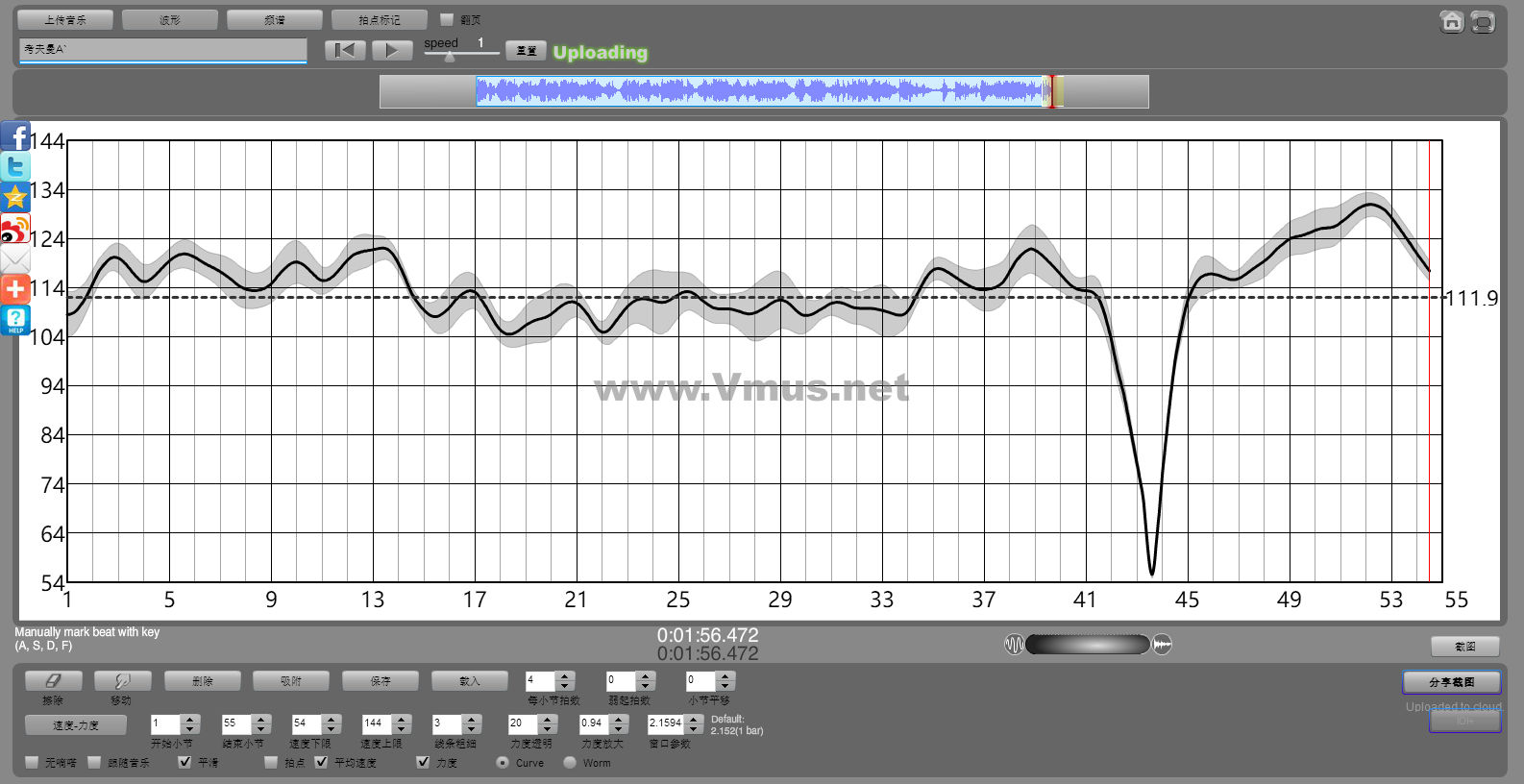The width and height of the screenshot is (1524, 784).
Task: Select the Worm radio button
Action: point(570,762)
